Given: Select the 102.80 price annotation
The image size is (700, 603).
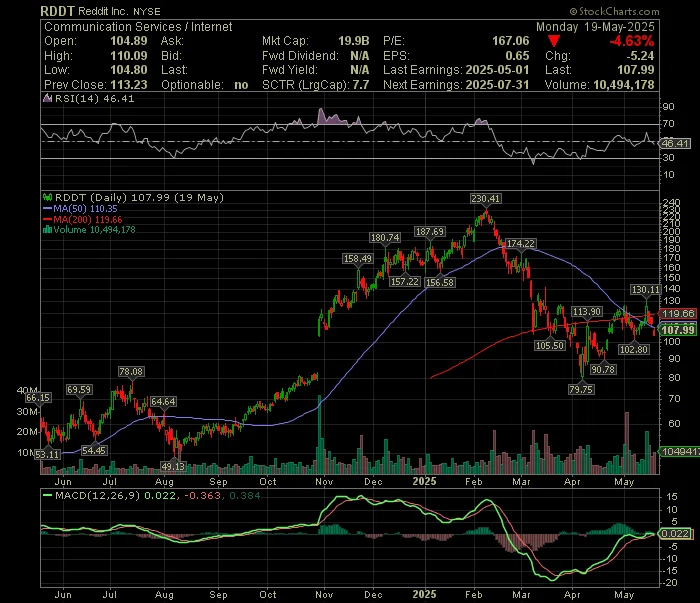Looking at the screenshot, I should coord(633,349).
